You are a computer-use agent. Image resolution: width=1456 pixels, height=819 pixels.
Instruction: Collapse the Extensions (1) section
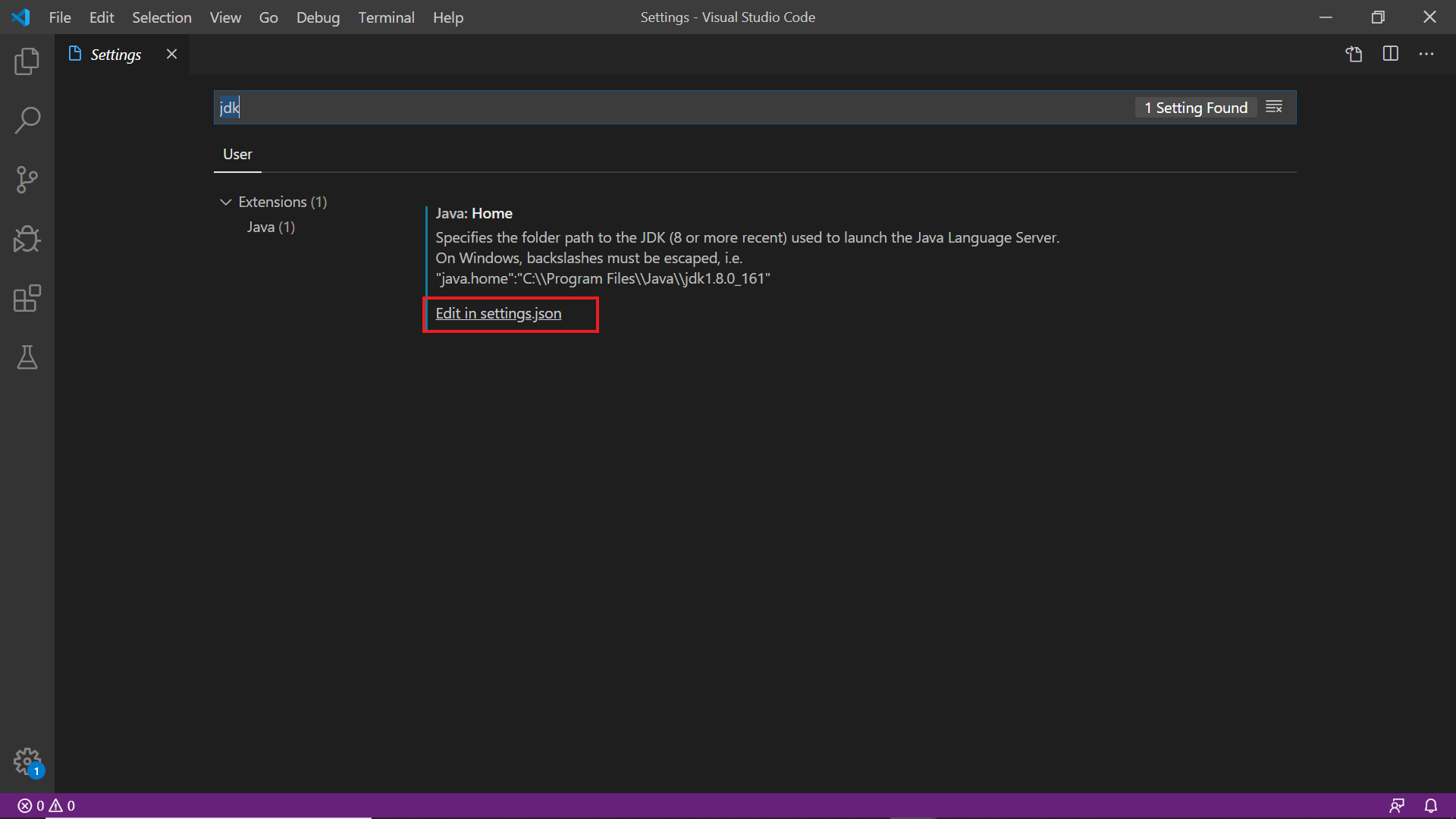pyautogui.click(x=226, y=202)
